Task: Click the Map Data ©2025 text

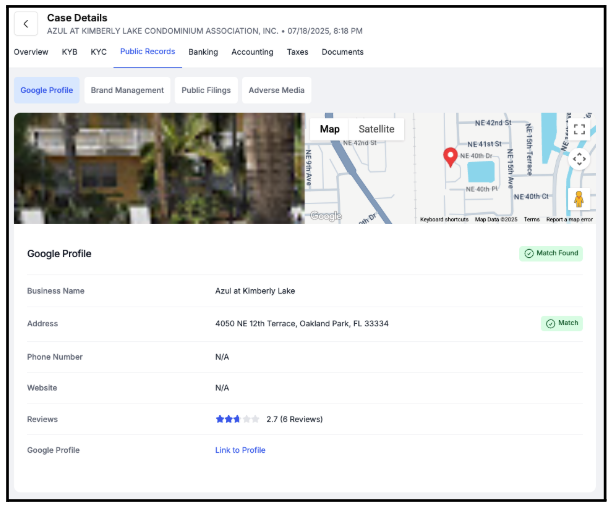Action: 496,219
